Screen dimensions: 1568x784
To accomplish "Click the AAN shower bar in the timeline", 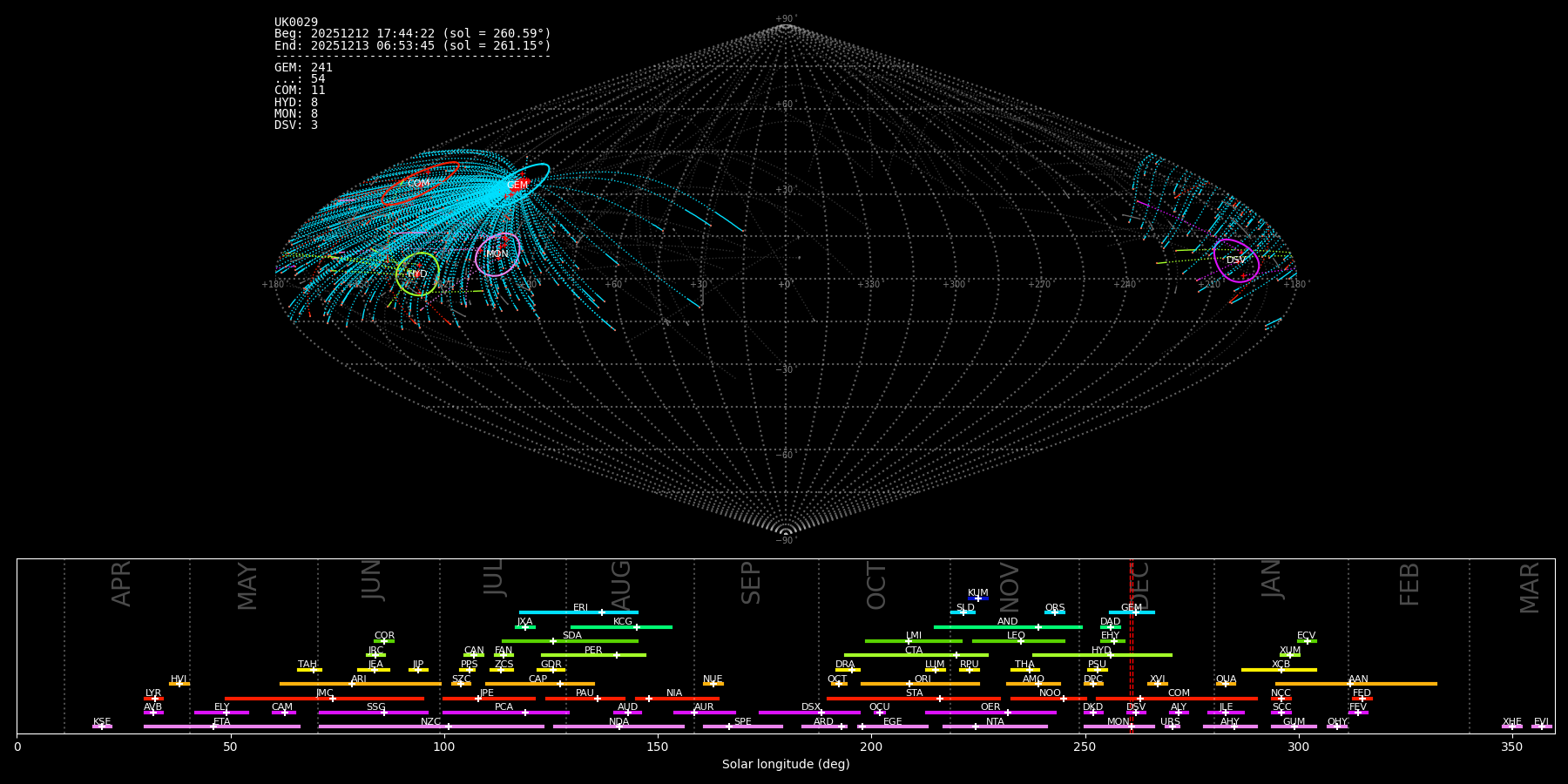I will [x=1356, y=684].
